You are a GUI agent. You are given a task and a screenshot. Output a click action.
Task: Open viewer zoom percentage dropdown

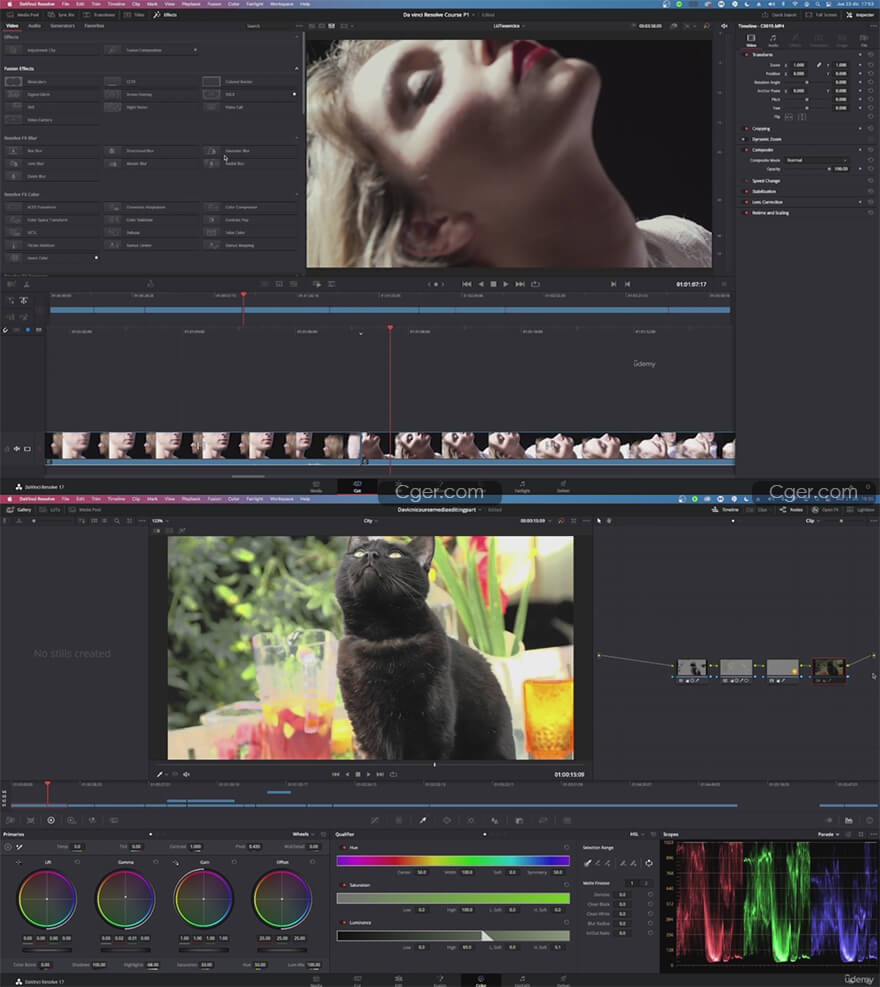161,521
